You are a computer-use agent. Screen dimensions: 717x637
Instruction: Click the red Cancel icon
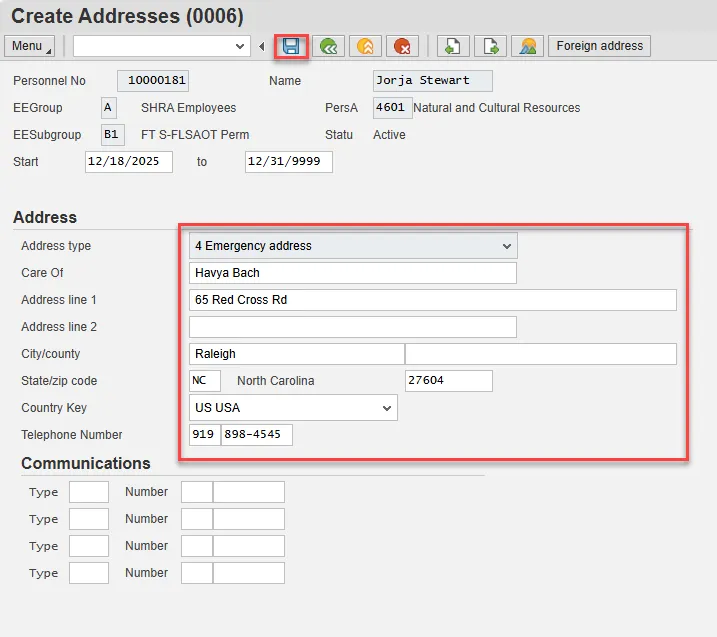point(402,46)
